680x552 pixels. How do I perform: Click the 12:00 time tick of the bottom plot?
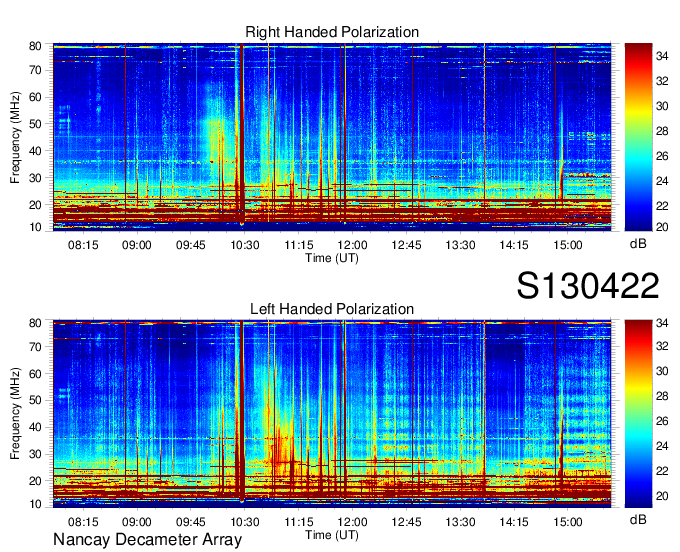tap(353, 522)
